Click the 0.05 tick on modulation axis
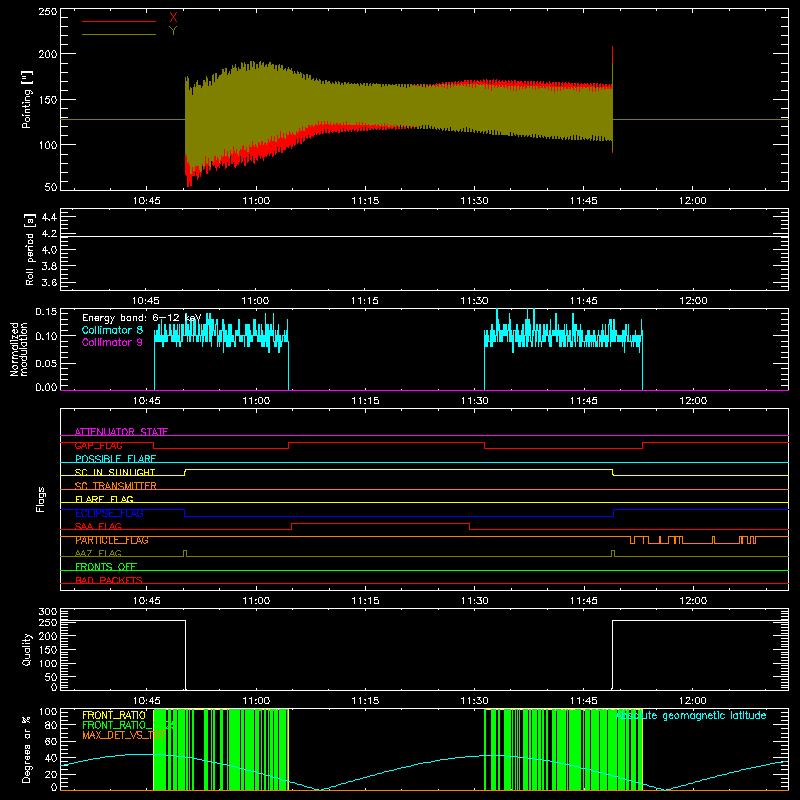The image size is (800, 800). (46, 363)
